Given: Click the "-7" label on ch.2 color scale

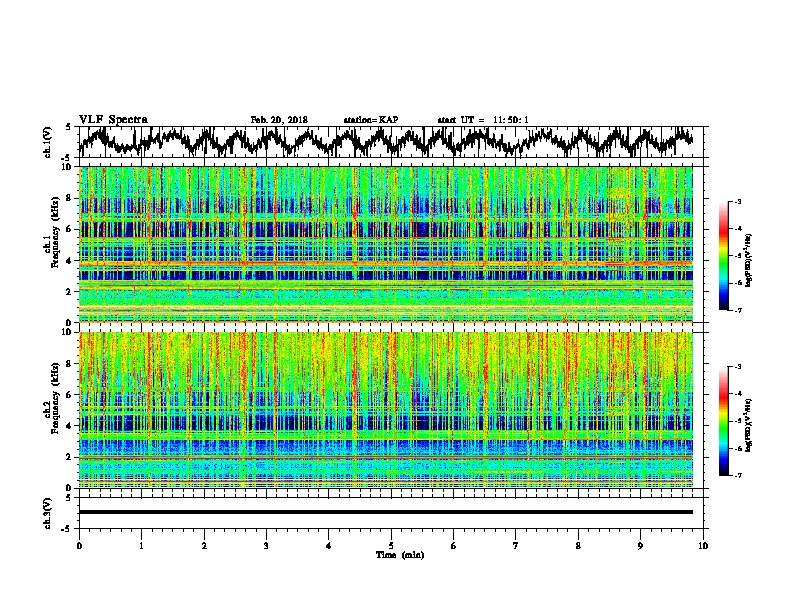Looking at the screenshot, I should coord(738,475).
